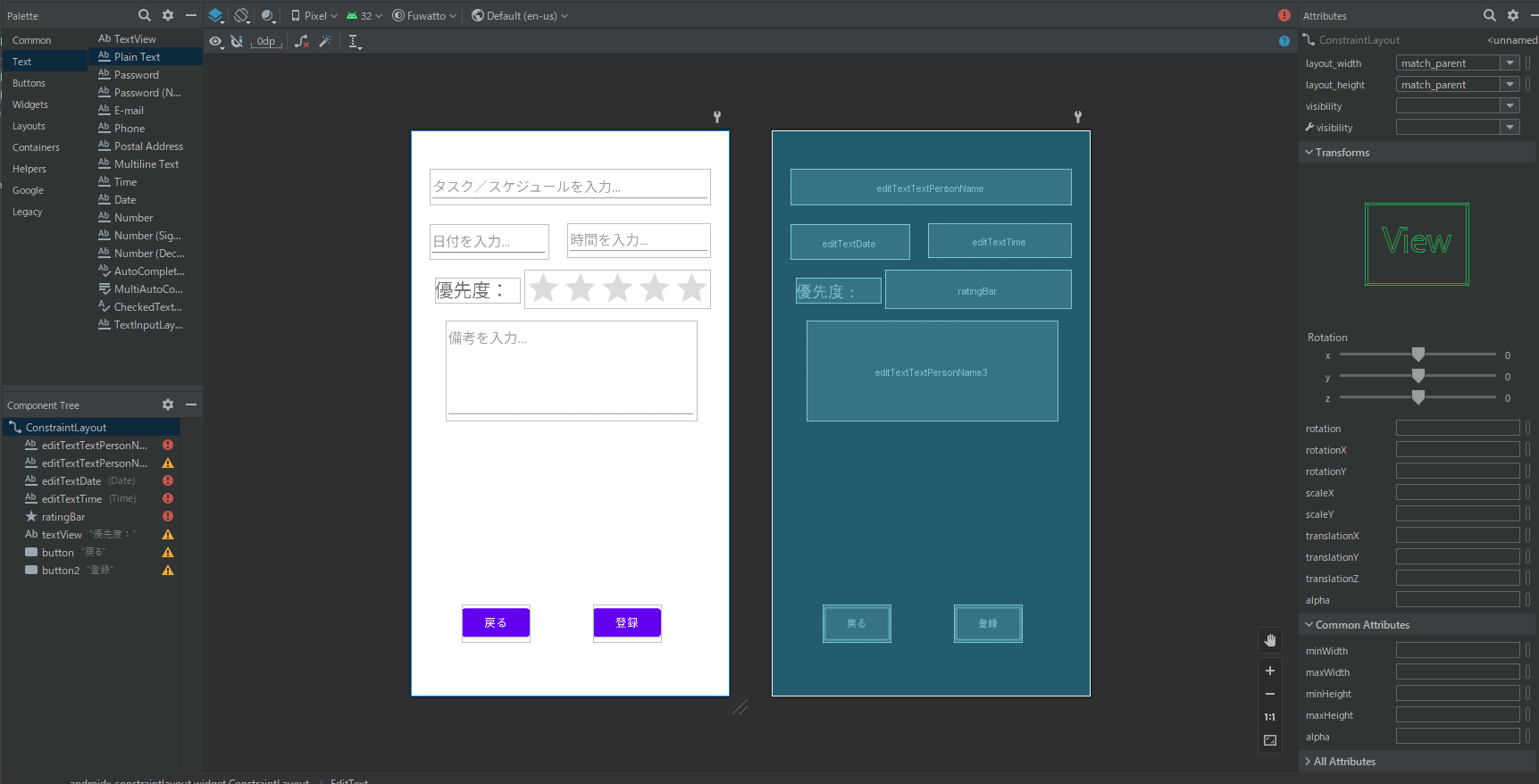Click the Zoom In plus icon
This screenshot has width=1539, height=784.
point(1270,671)
